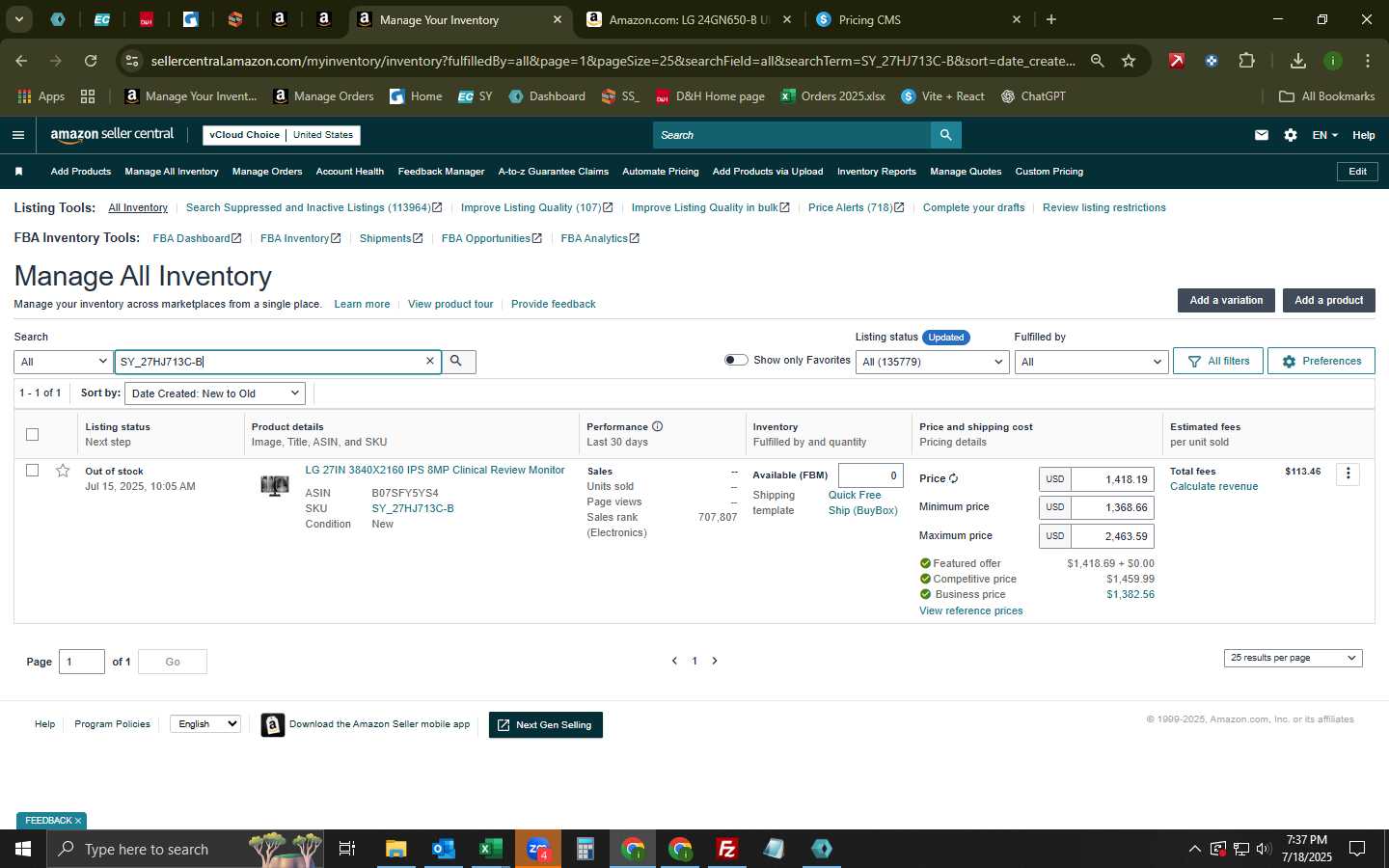The image size is (1389, 868).
Task: Click the Performance info icon
Action: (657, 426)
